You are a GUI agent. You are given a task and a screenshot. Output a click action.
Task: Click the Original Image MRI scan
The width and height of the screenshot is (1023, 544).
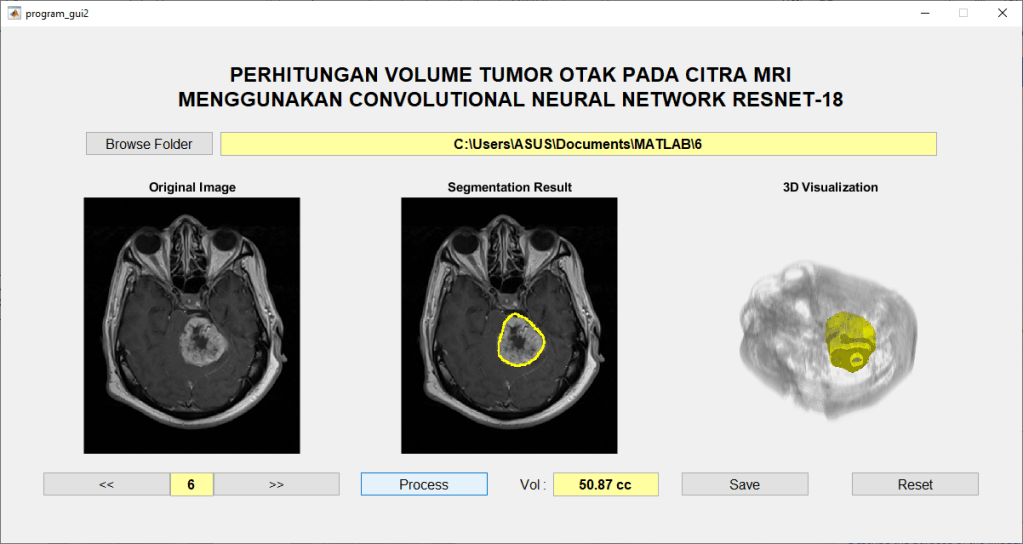[x=192, y=325]
